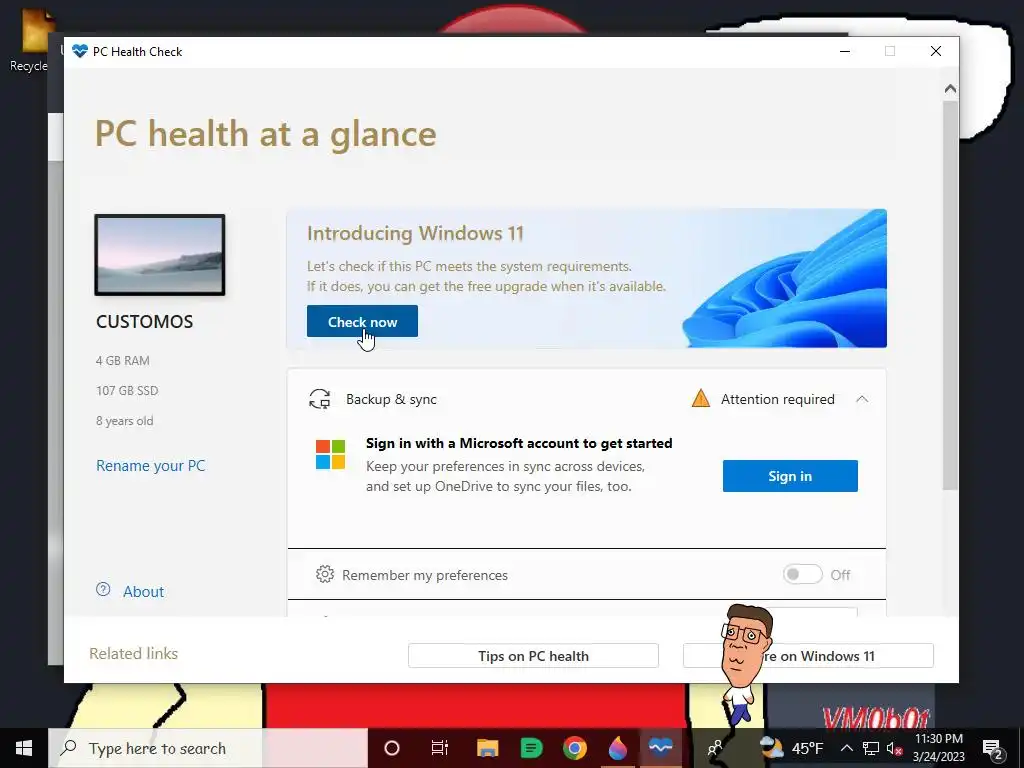
Task: Open the notification center icon
Action: click(x=993, y=748)
